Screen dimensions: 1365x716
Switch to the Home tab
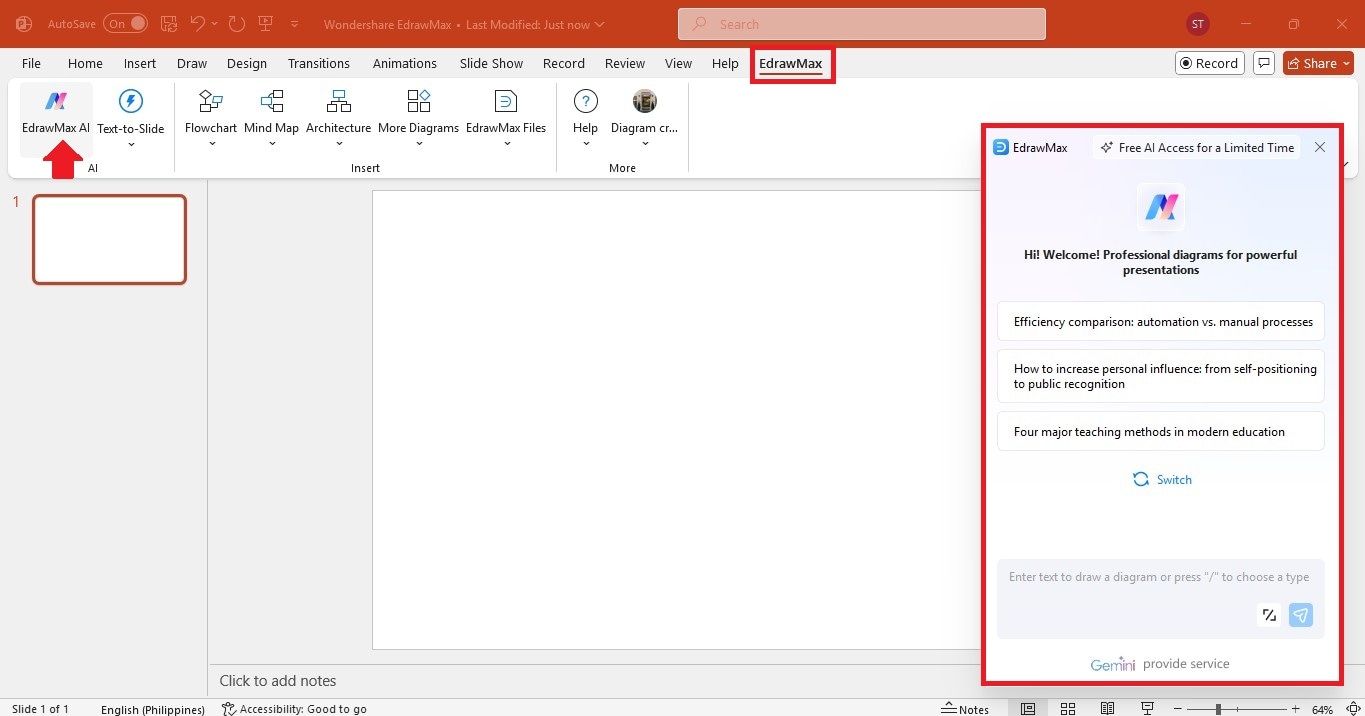click(85, 63)
